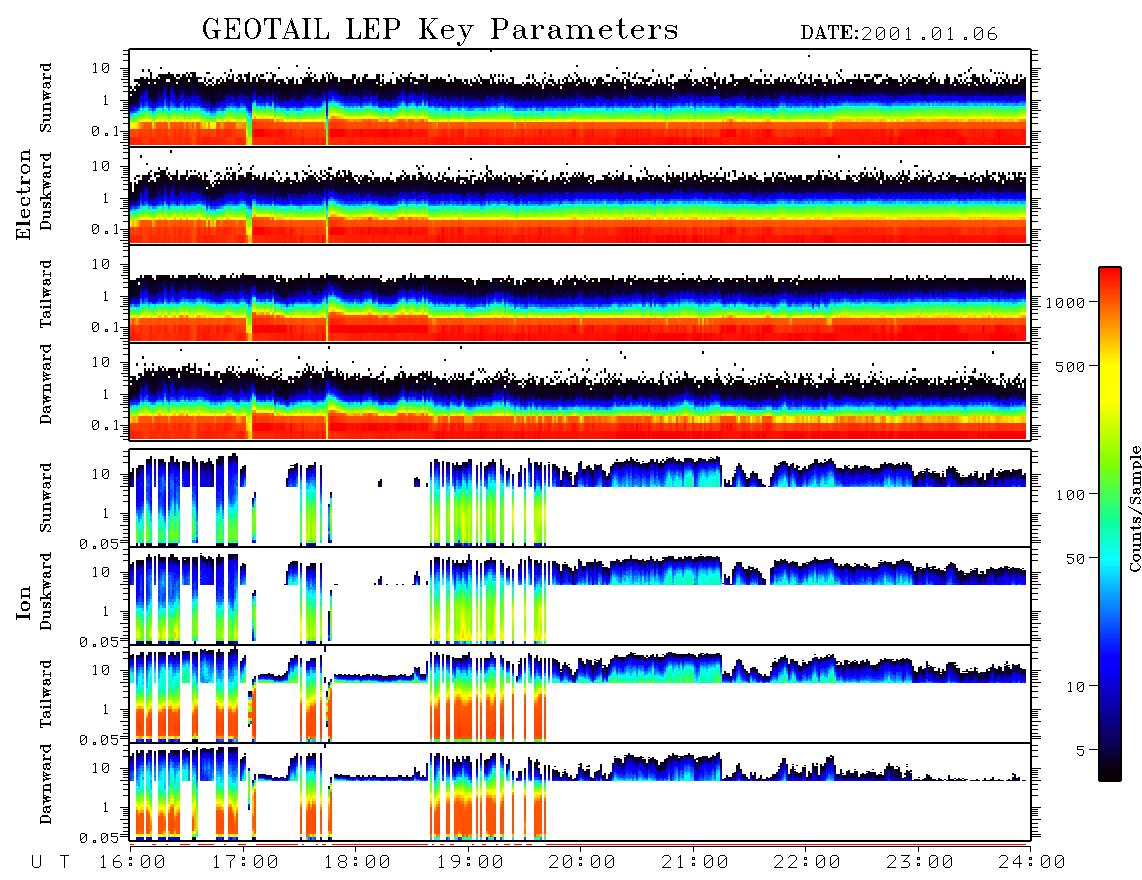The image size is (1142, 880).
Task: Click the 20:00 time tick label
Action: tap(582, 863)
